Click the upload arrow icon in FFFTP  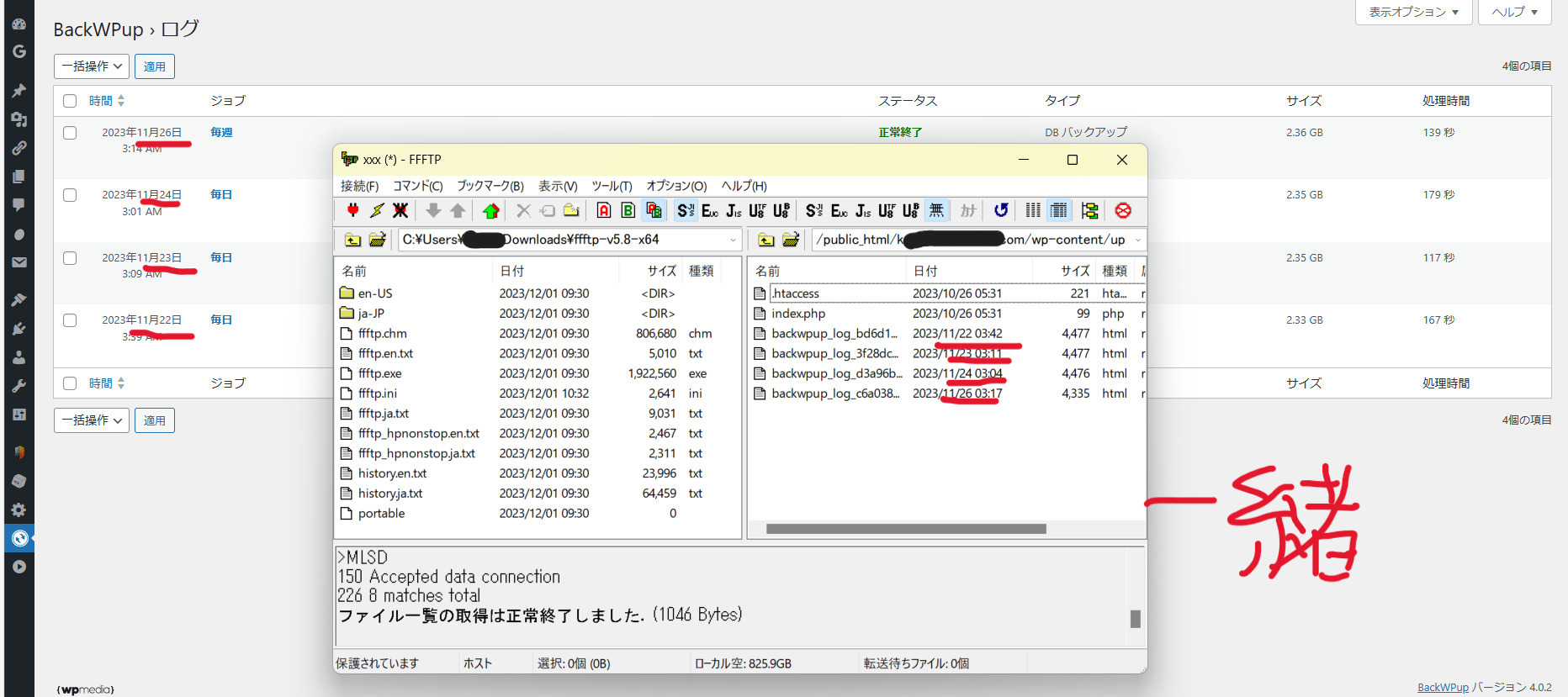[x=458, y=210]
